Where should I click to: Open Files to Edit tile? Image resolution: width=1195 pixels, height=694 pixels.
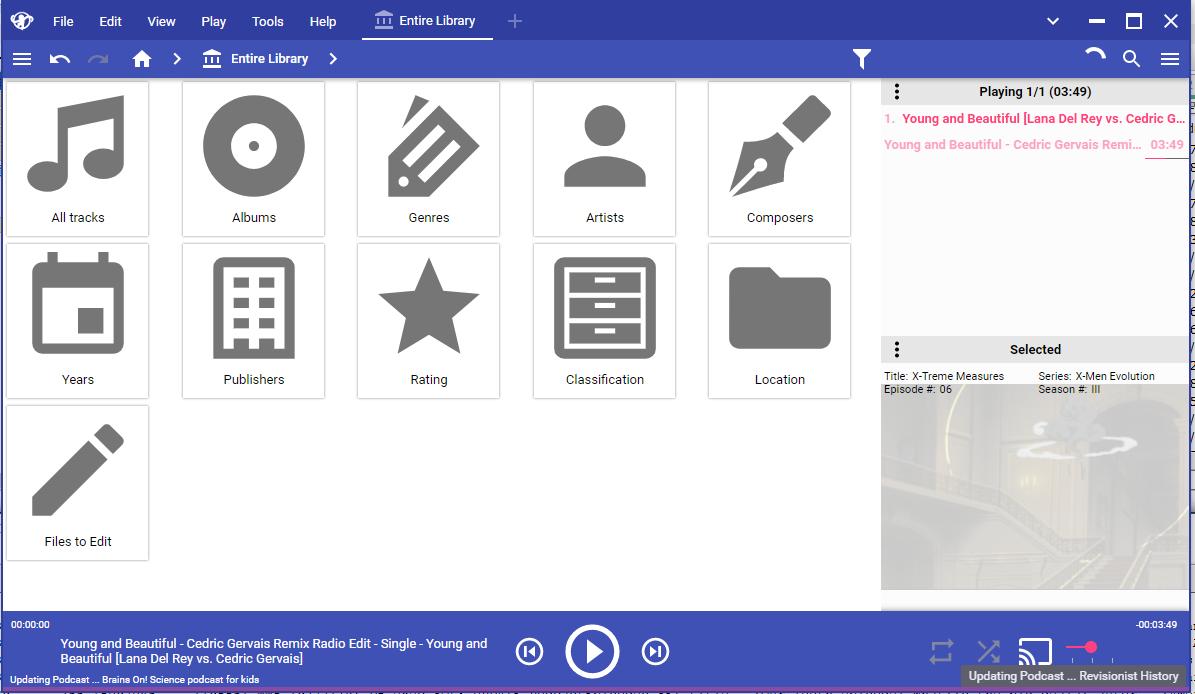[x=78, y=483]
